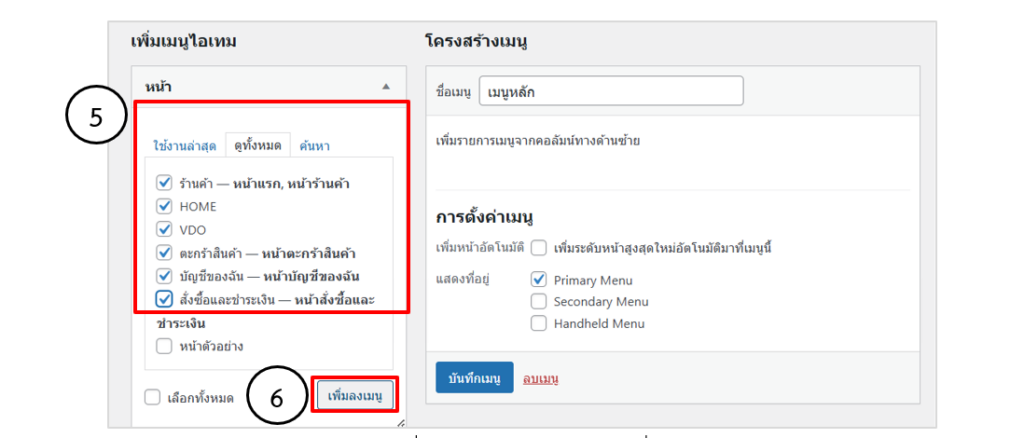Check Handheld Menu location
The height and width of the screenshot is (438, 1024).
[x=539, y=323]
